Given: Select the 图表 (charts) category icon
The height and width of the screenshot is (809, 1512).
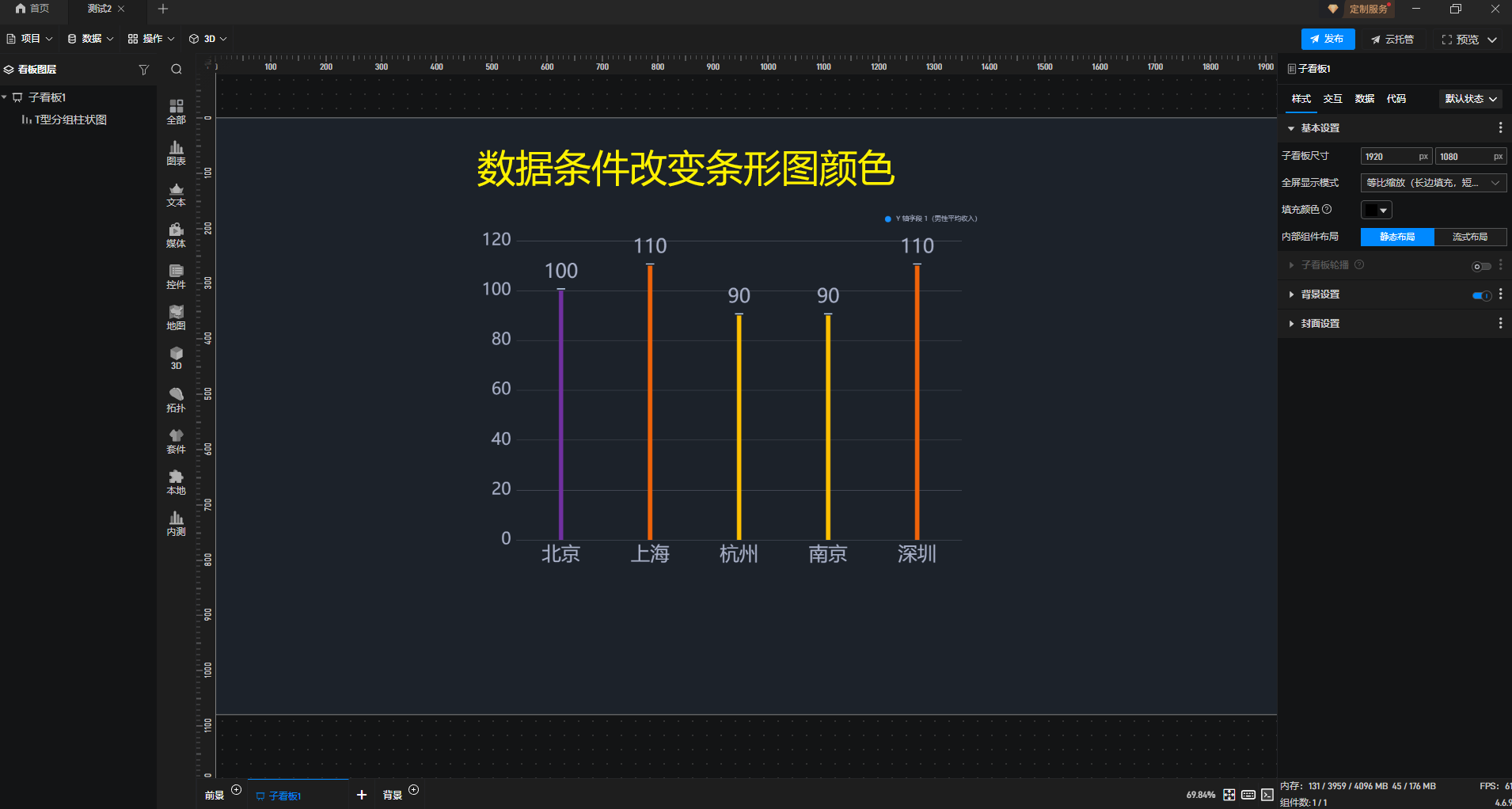Looking at the screenshot, I should (x=175, y=152).
